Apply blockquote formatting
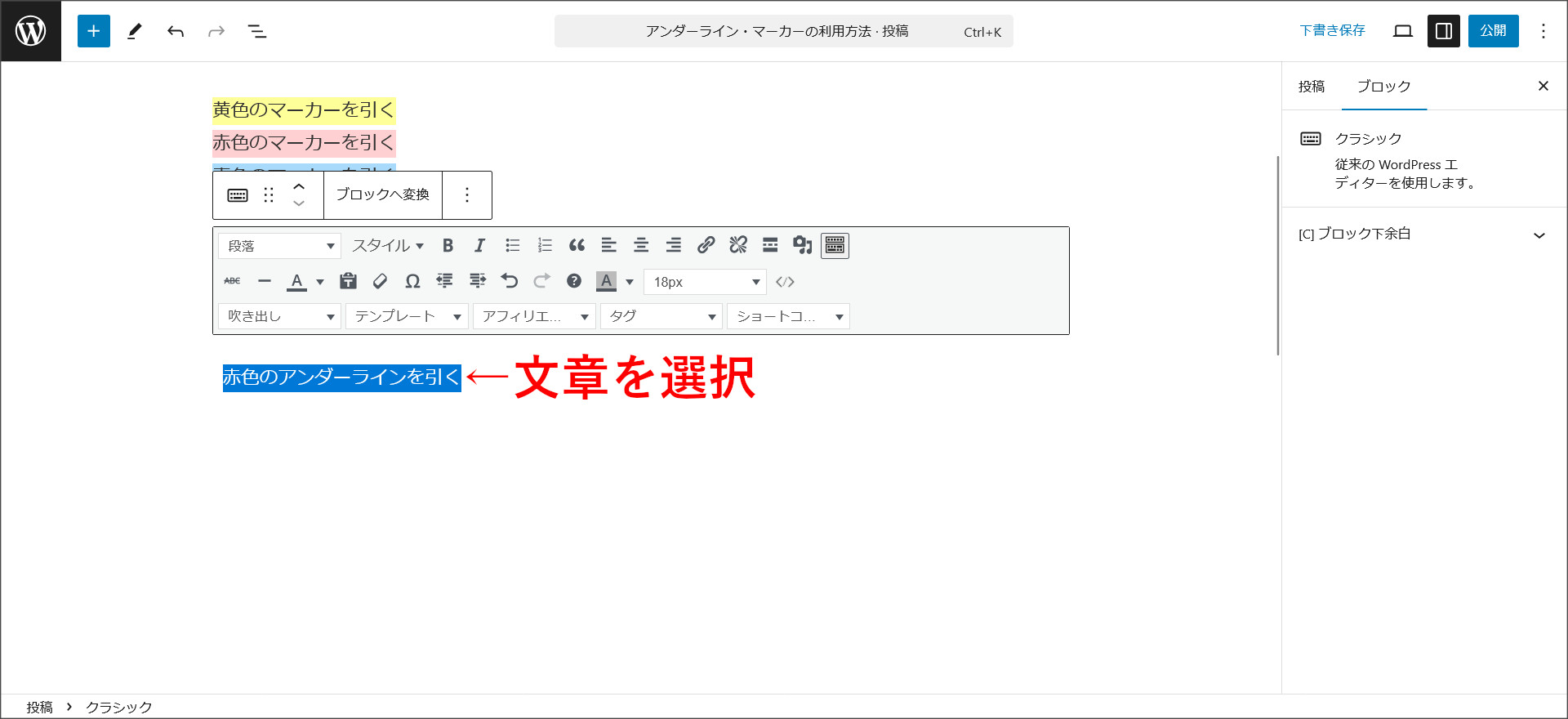The image size is (1568, 719). point(577,245)
